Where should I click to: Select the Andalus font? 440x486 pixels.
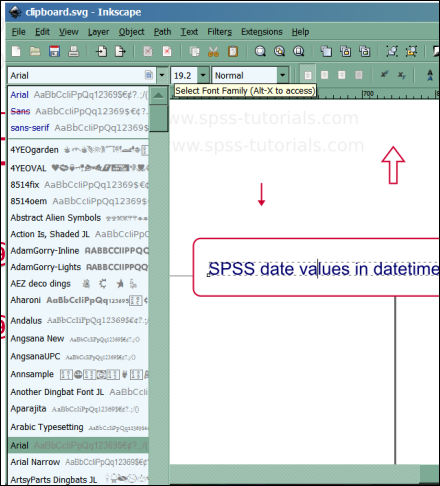coord(78,321)
